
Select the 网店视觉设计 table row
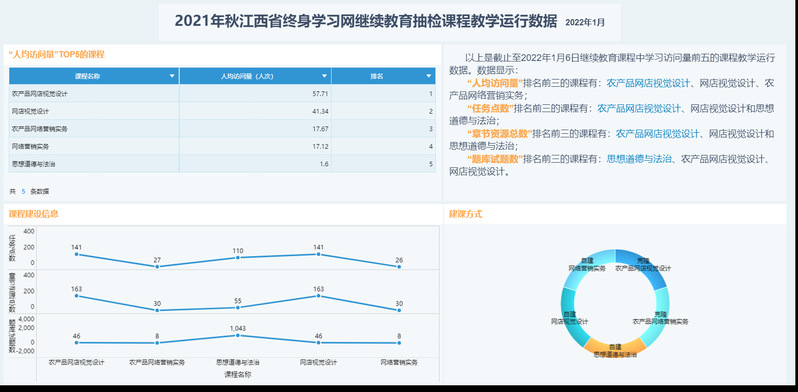(222, 111)
